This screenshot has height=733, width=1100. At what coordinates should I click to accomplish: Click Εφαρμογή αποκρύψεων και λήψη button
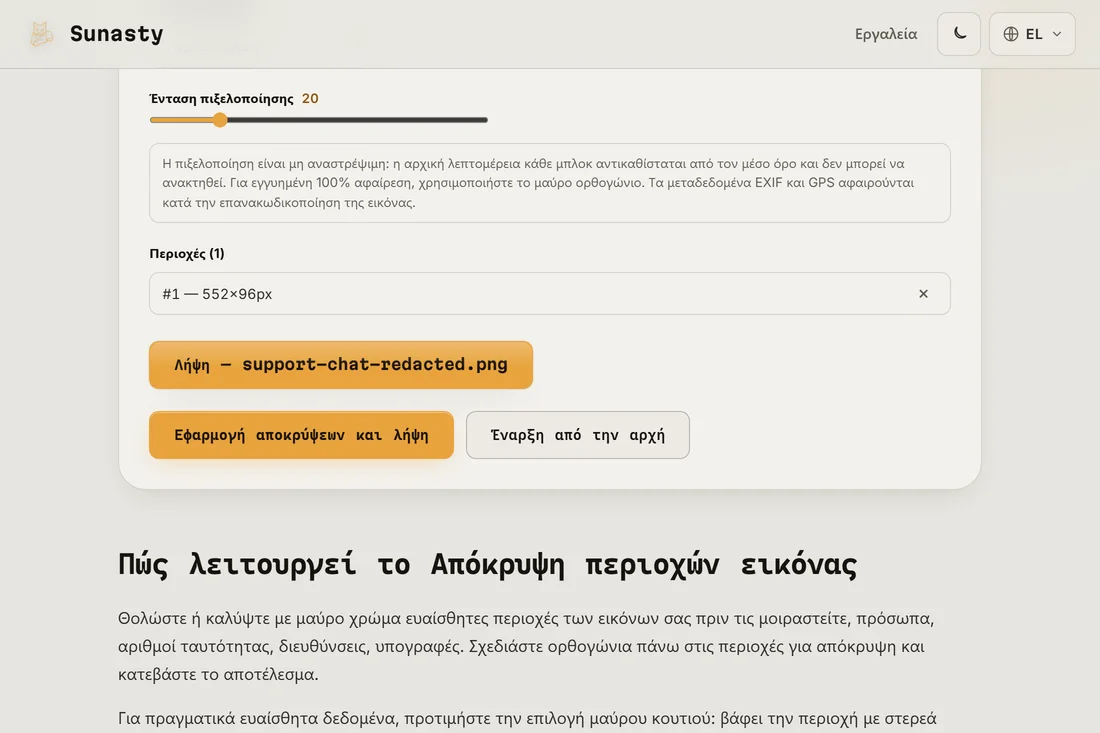click(301, 435)
